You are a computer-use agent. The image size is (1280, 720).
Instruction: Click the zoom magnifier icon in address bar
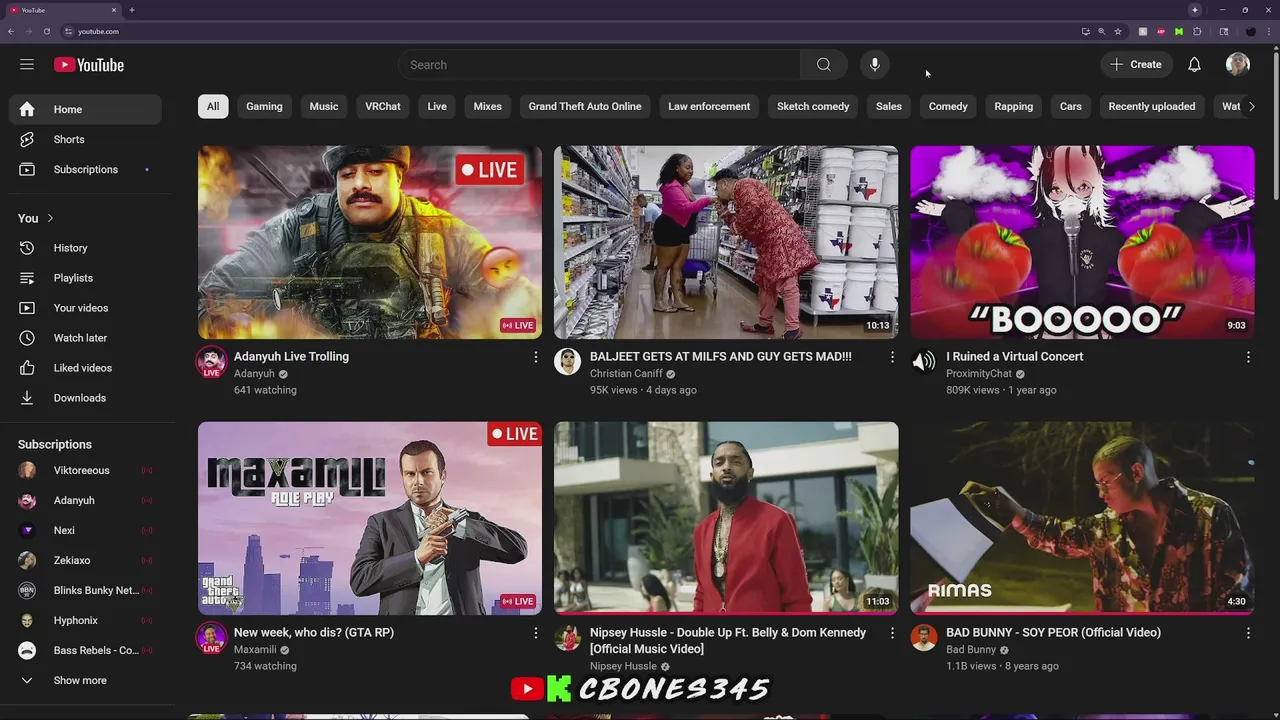pos(1102,32)
